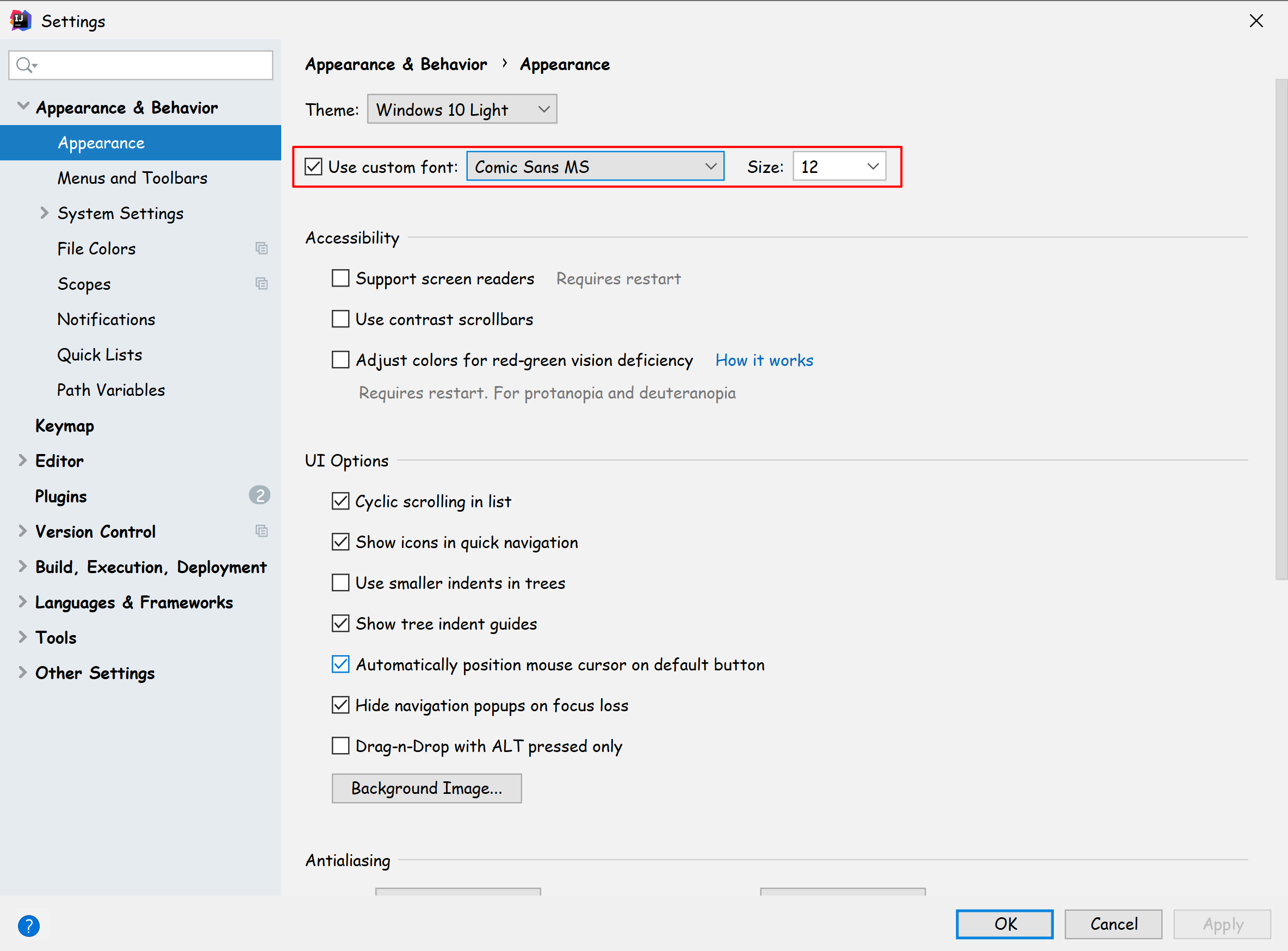Expand the Editor settings section
The height and width of the screenshot is (951, 1288).
click(x=22, y=460)
